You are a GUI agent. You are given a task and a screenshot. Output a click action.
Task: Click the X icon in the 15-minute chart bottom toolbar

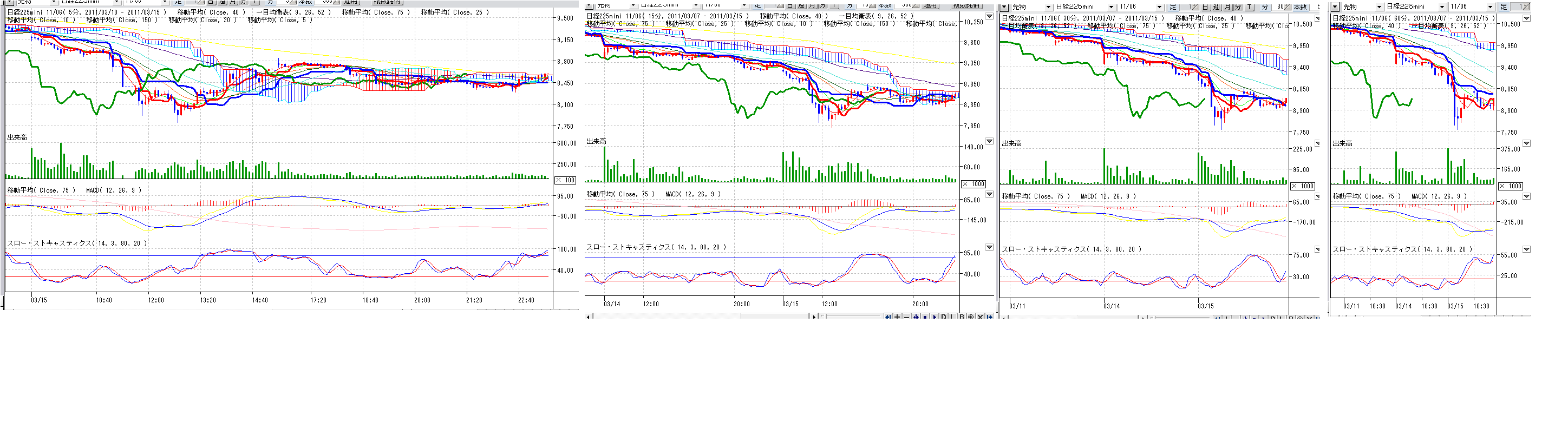(980, 317)
